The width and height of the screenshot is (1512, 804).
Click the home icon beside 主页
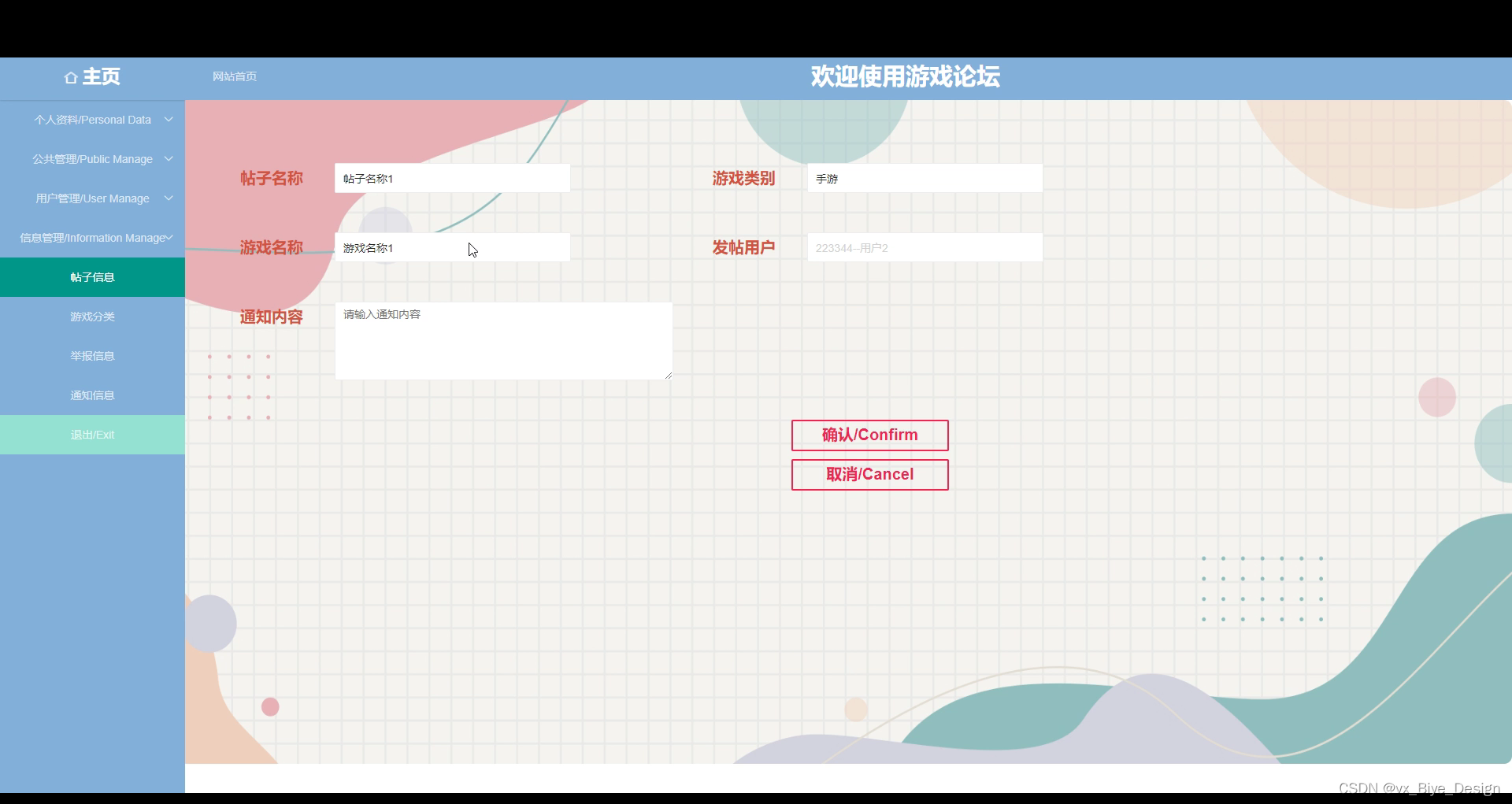pyautogui.click(x=71, y=77)
